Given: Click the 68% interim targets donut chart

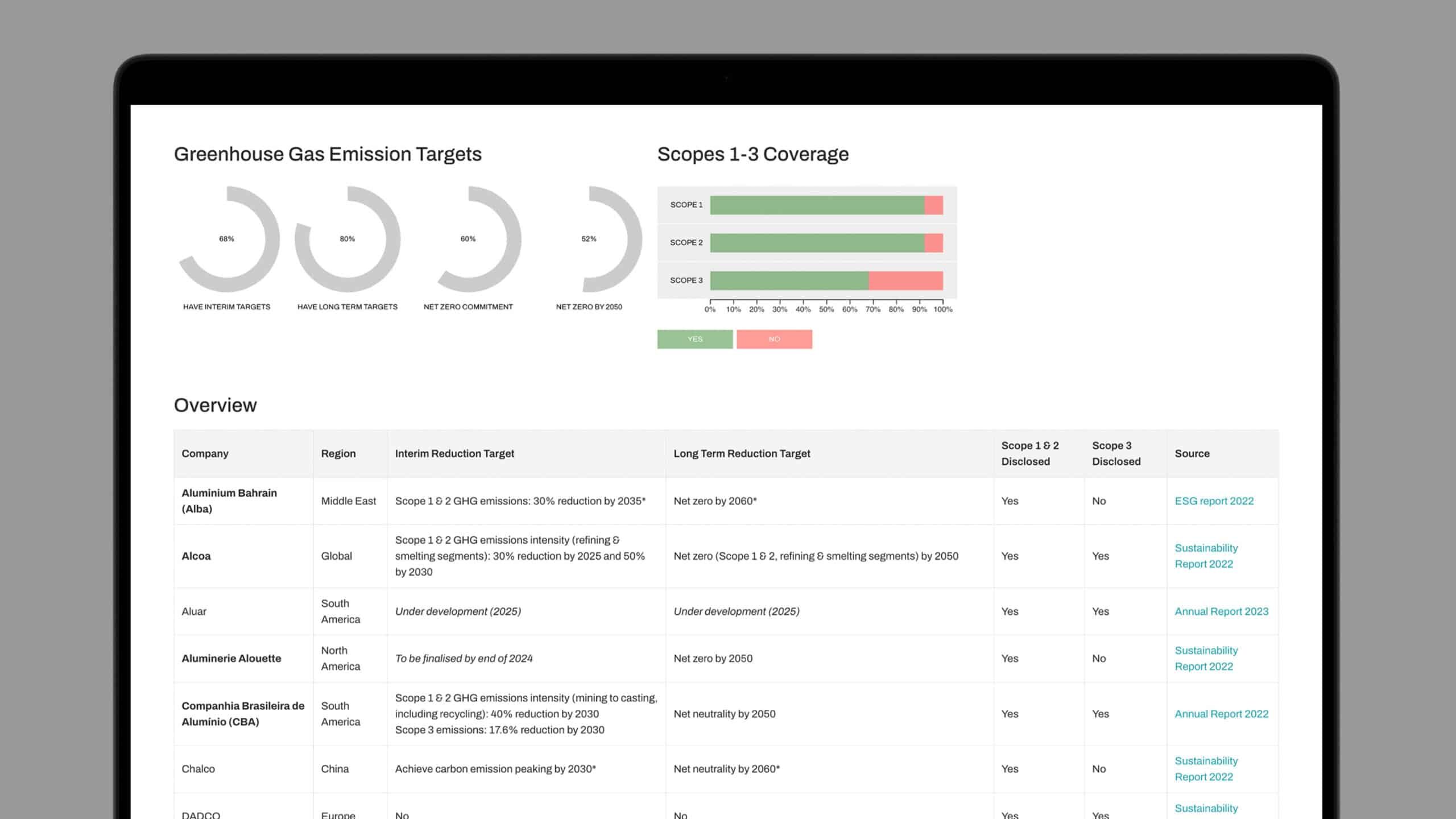Looking at the screenshot, I should 271,239.
